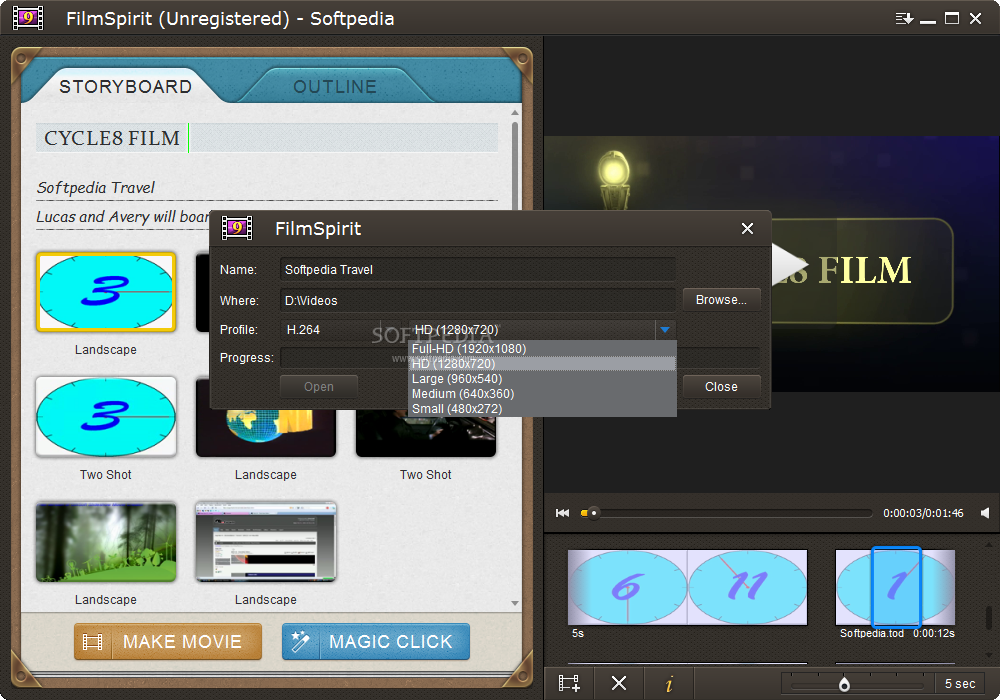Open the title bar options menu icon
The height and width of the screenshot is (700, 1000).
[904, 18]
